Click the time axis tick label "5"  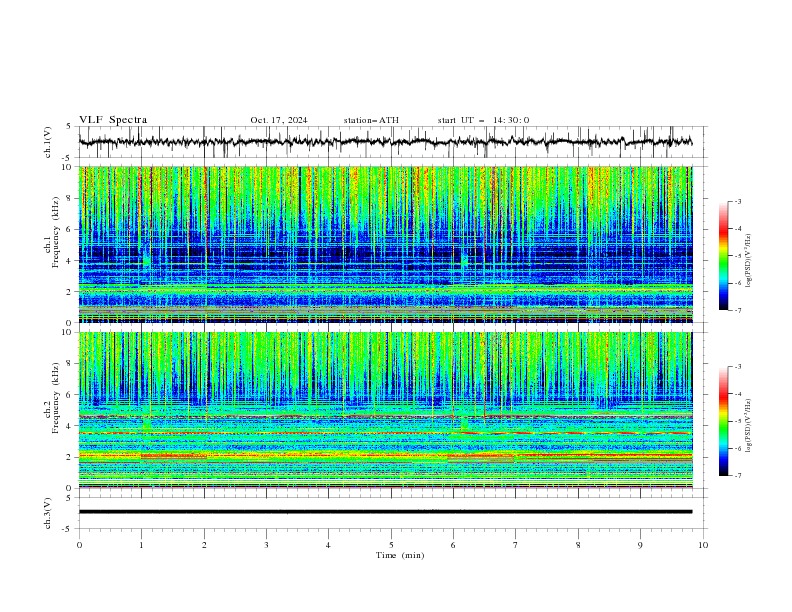pyautogui.click(x=391, y=545)
